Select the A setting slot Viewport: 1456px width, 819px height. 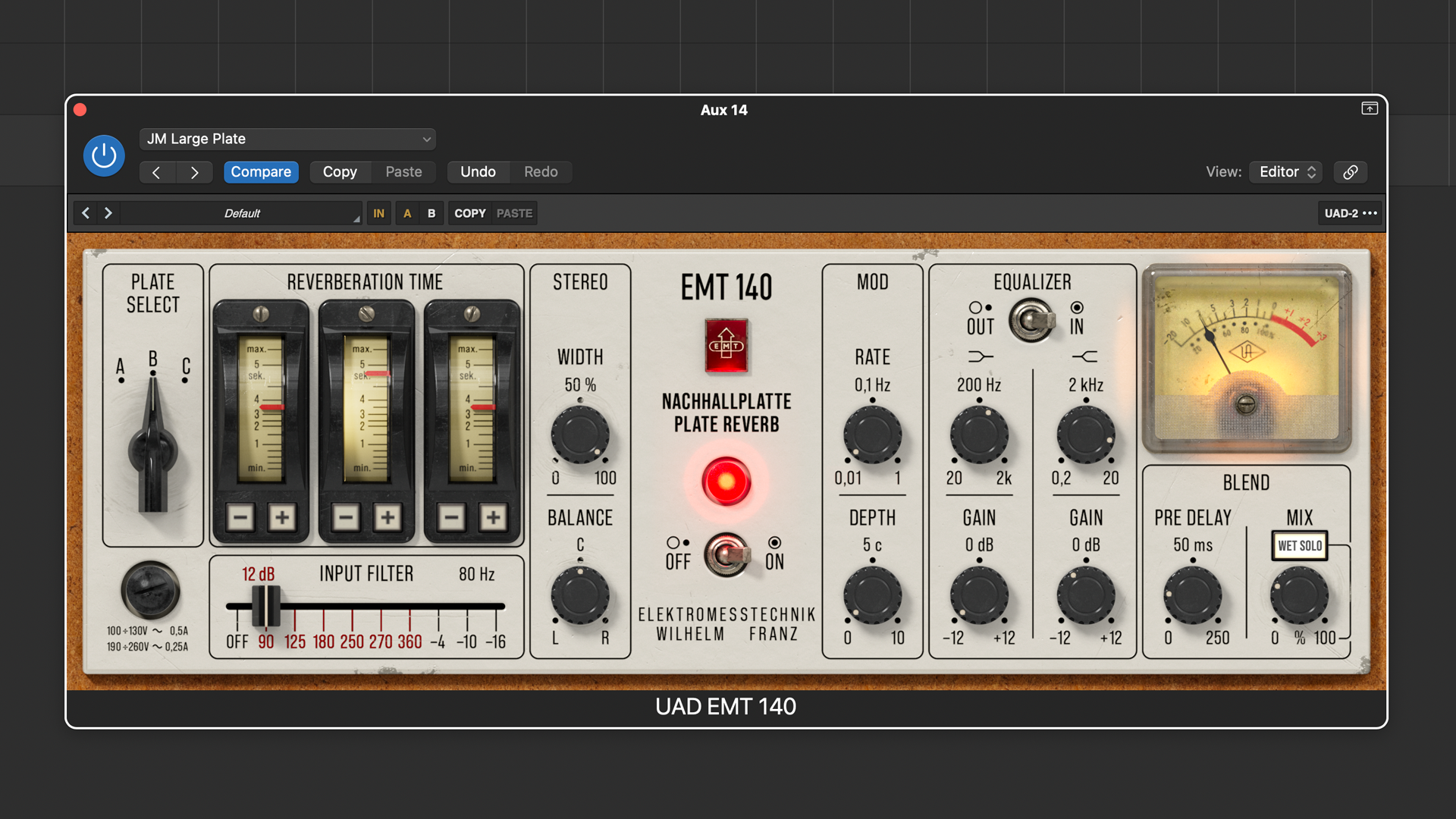(x=407, y=213)
